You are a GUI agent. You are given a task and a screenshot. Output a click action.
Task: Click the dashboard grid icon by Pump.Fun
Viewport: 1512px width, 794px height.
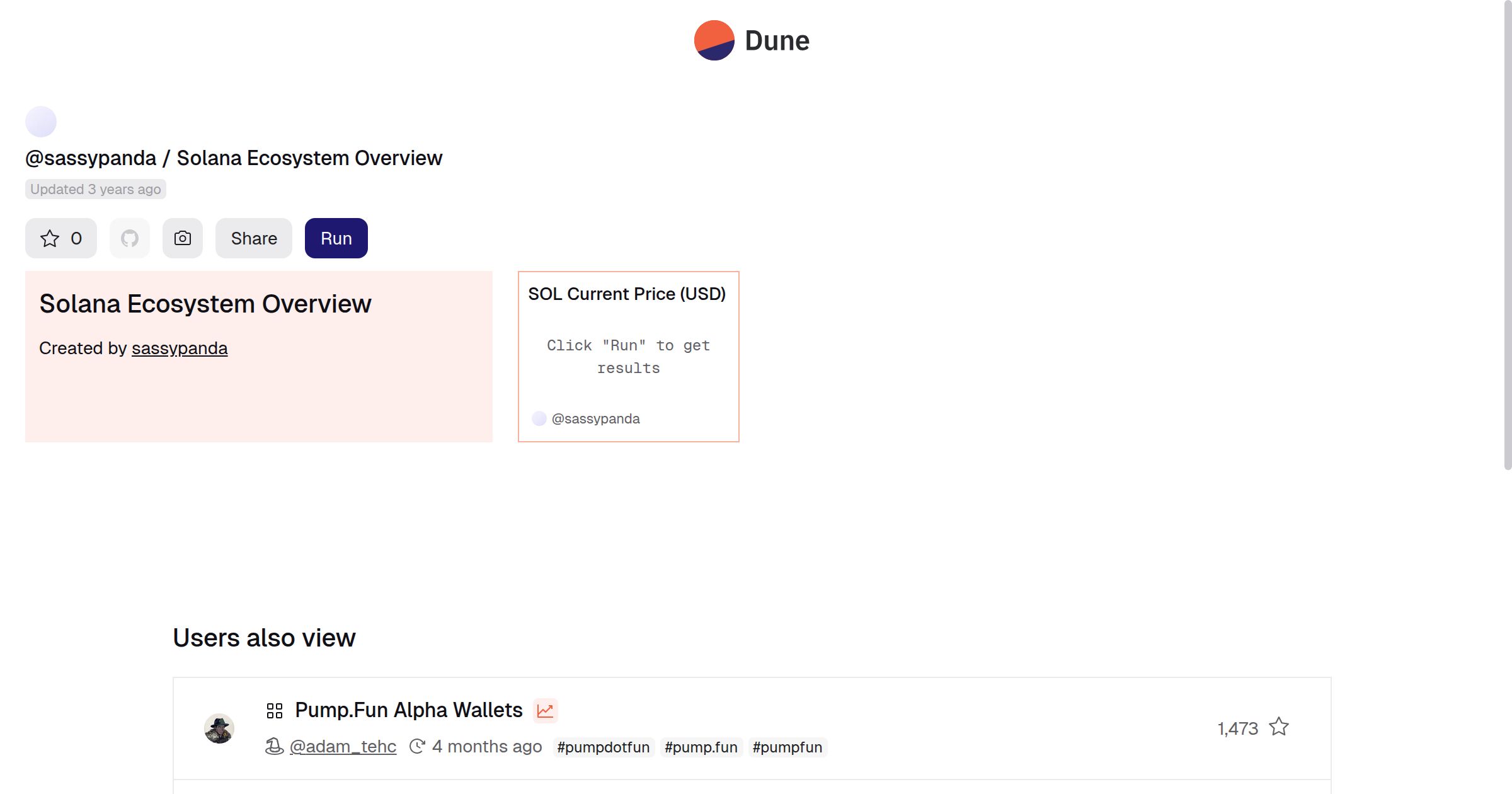point(275,711)
